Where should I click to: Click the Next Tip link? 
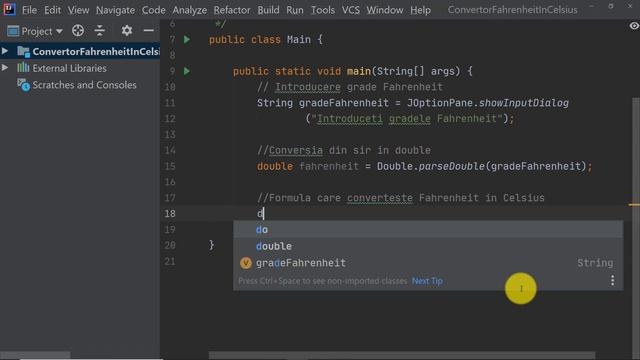pos(427,281)
